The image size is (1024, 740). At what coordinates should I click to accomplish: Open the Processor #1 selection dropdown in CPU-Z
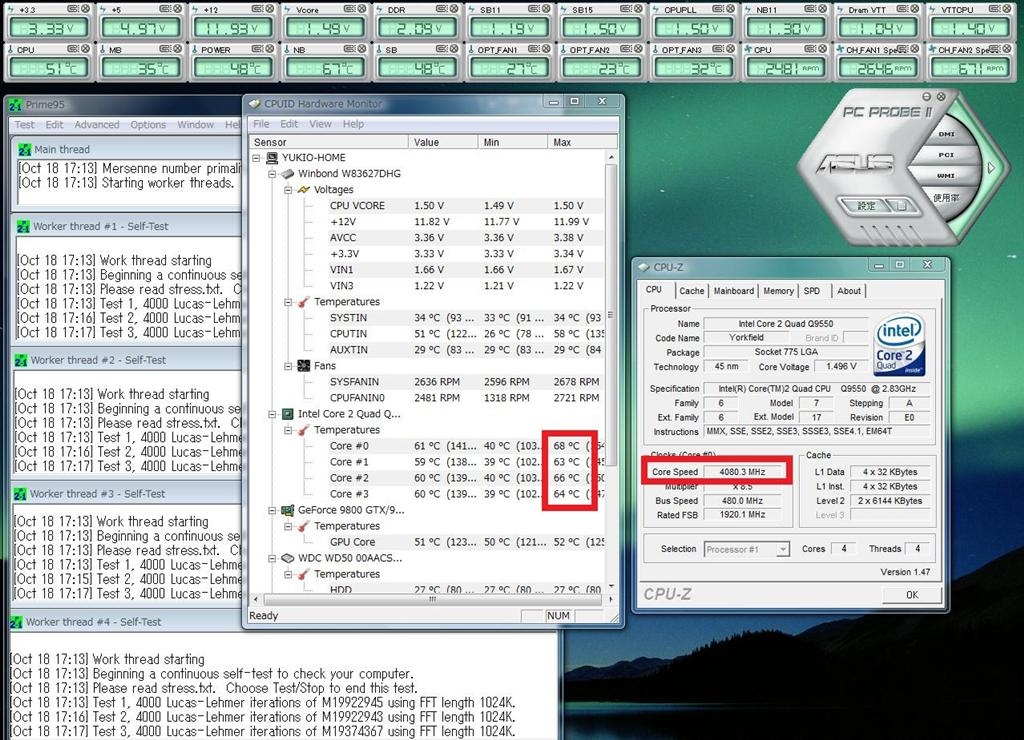pyautogui.click(x=783, y=550)
